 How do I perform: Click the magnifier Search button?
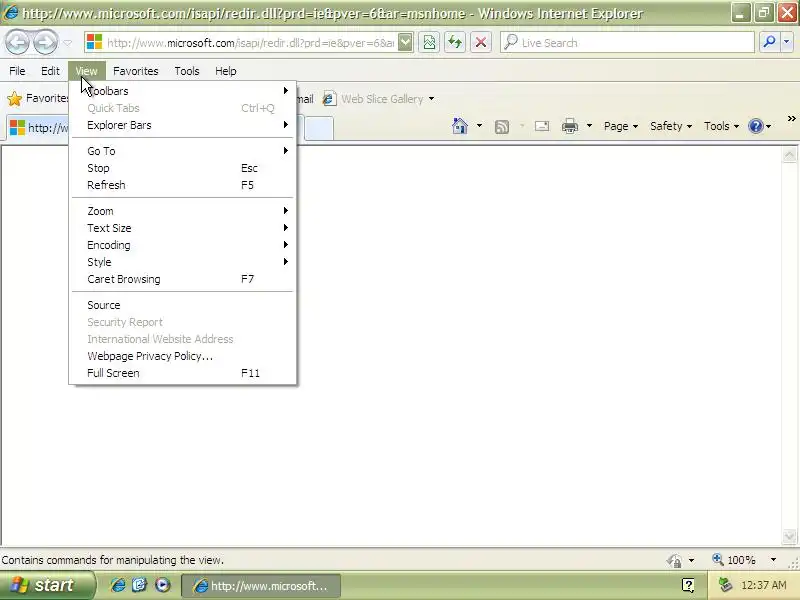pos(769,43)
